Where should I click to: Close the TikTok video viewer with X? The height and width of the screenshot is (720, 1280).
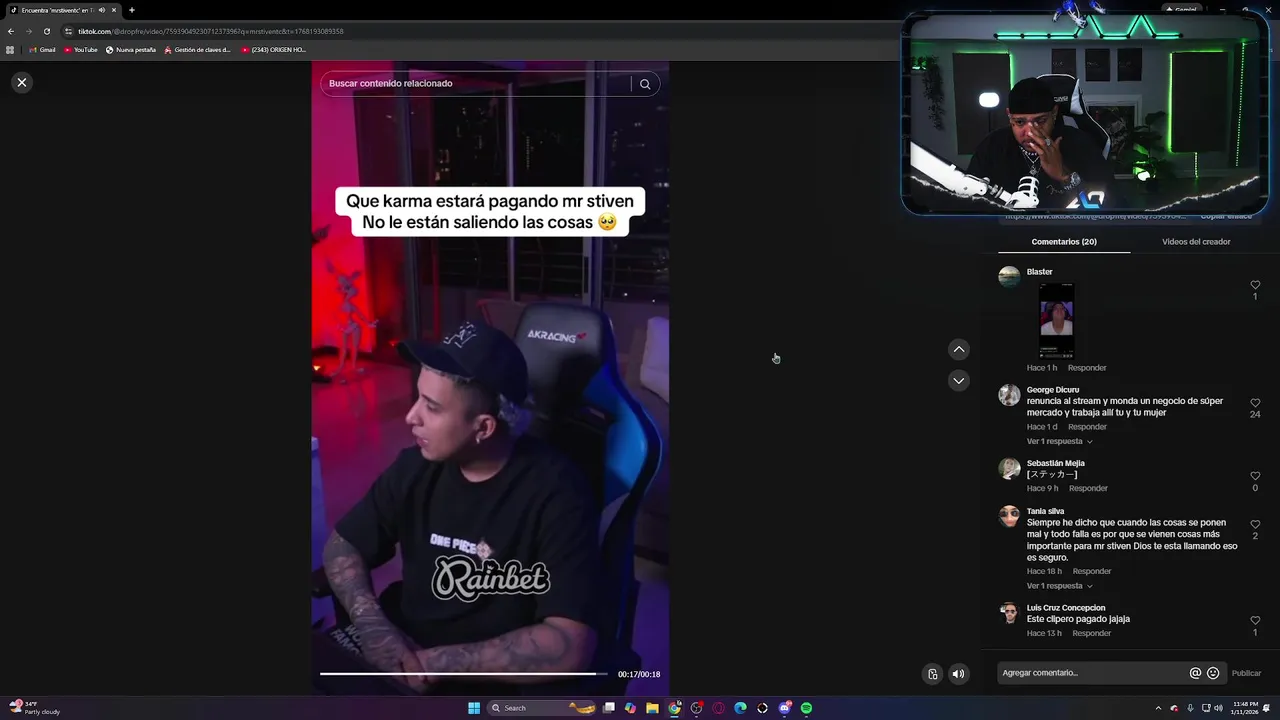point(22,82)
